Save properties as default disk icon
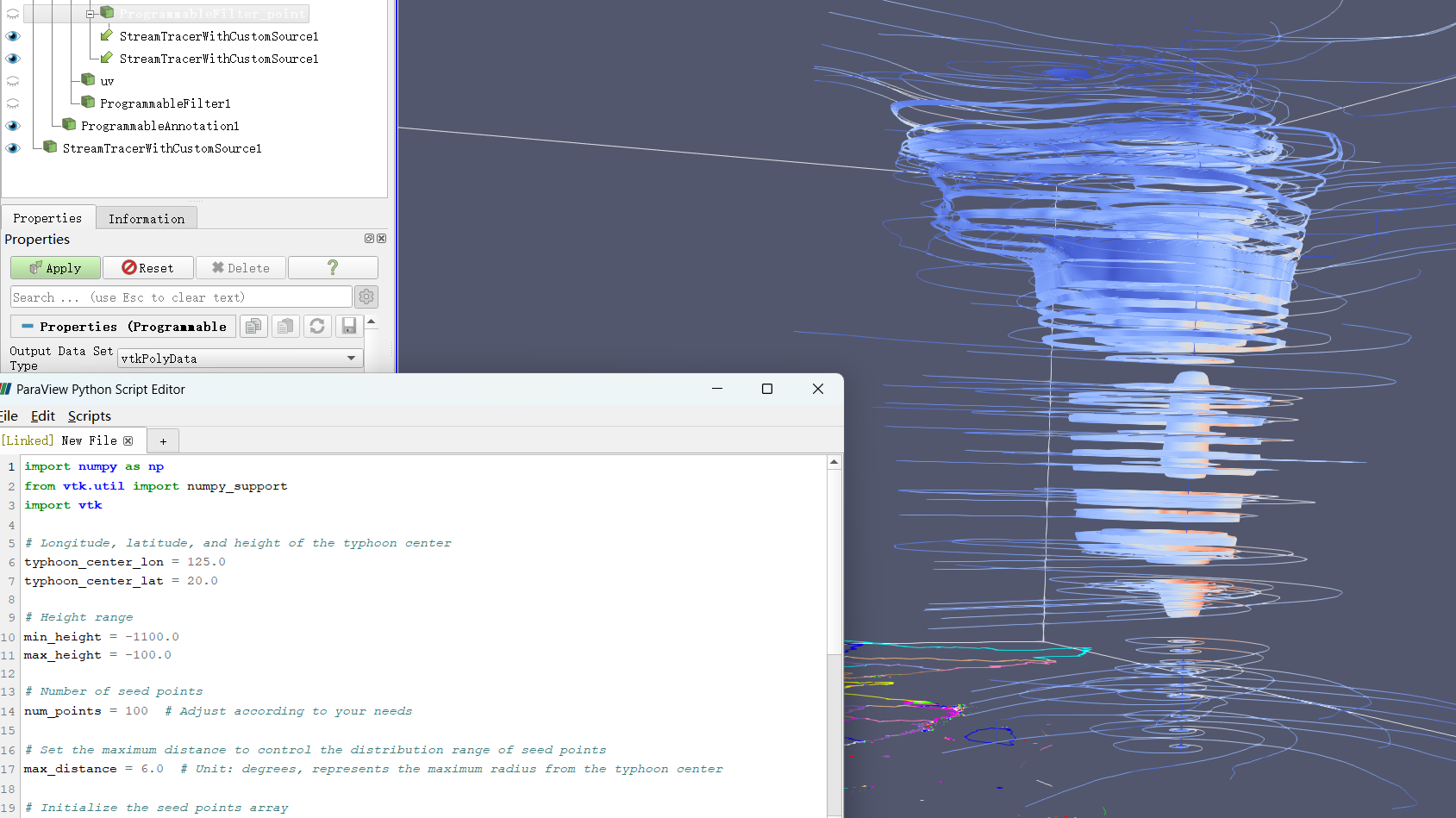Viewport: 1456px width, 818px height. tap(349, 327)
